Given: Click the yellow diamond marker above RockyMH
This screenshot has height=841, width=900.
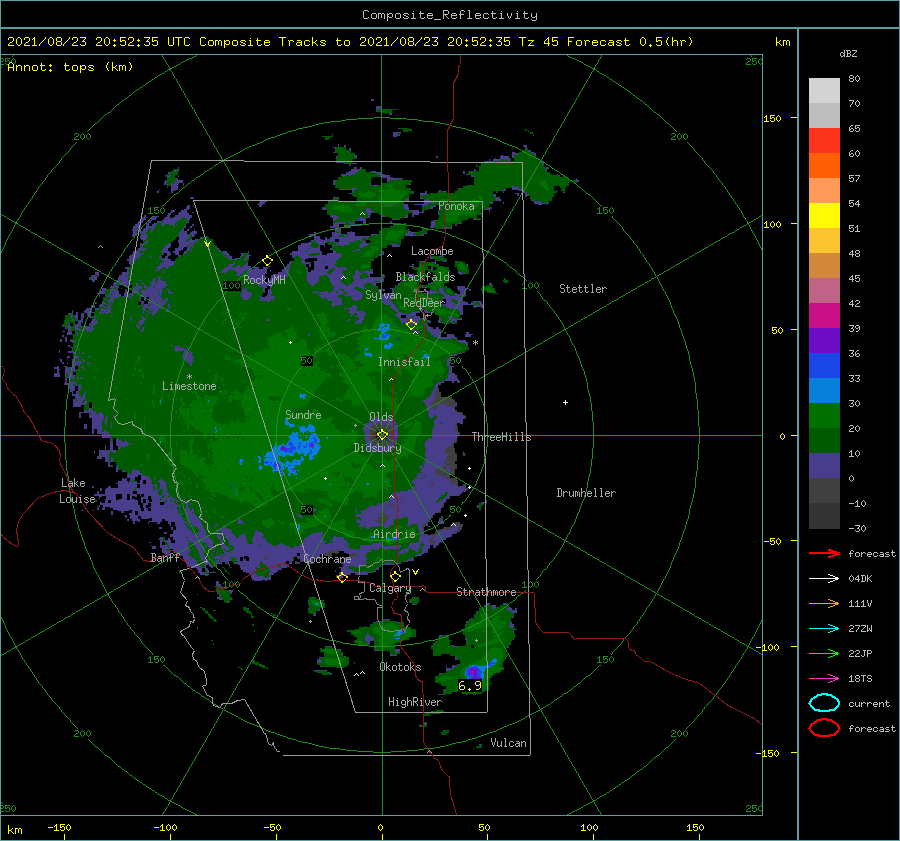Looking at the screenshot, I should (267, 261).
